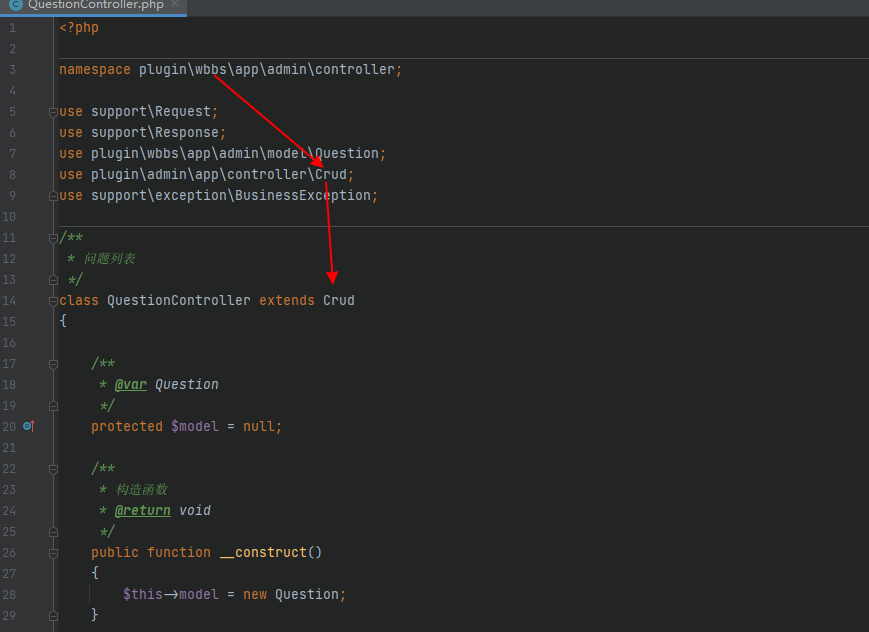Click the @return tag in docblock
The width and height of the screenshot is (869, 632).
[142, 510]
